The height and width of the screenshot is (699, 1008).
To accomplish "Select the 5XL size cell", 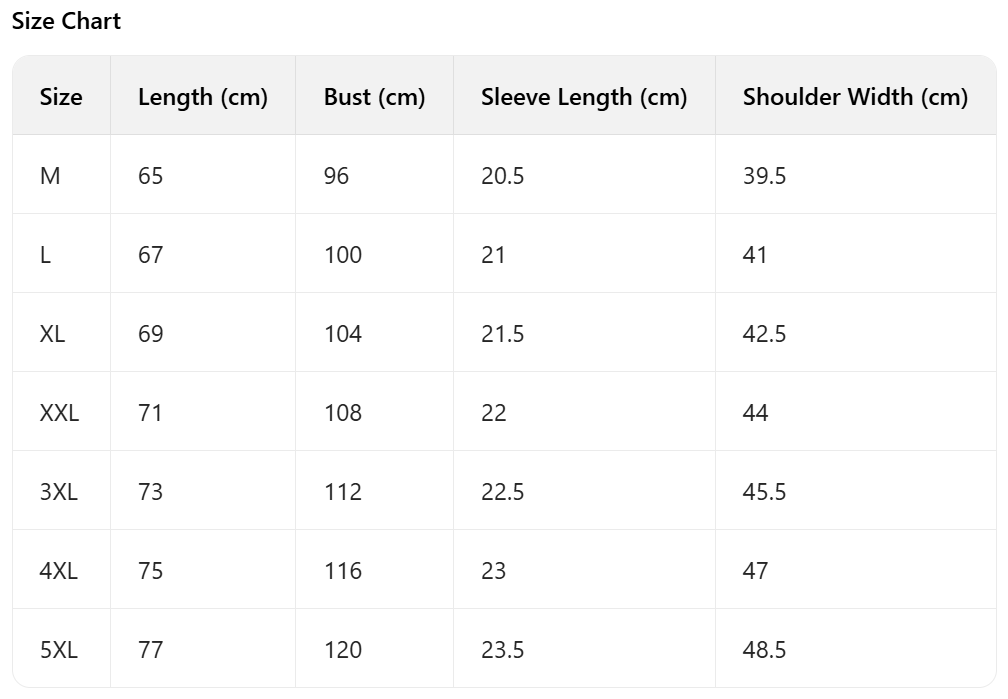I will click(x=59, y=650).
